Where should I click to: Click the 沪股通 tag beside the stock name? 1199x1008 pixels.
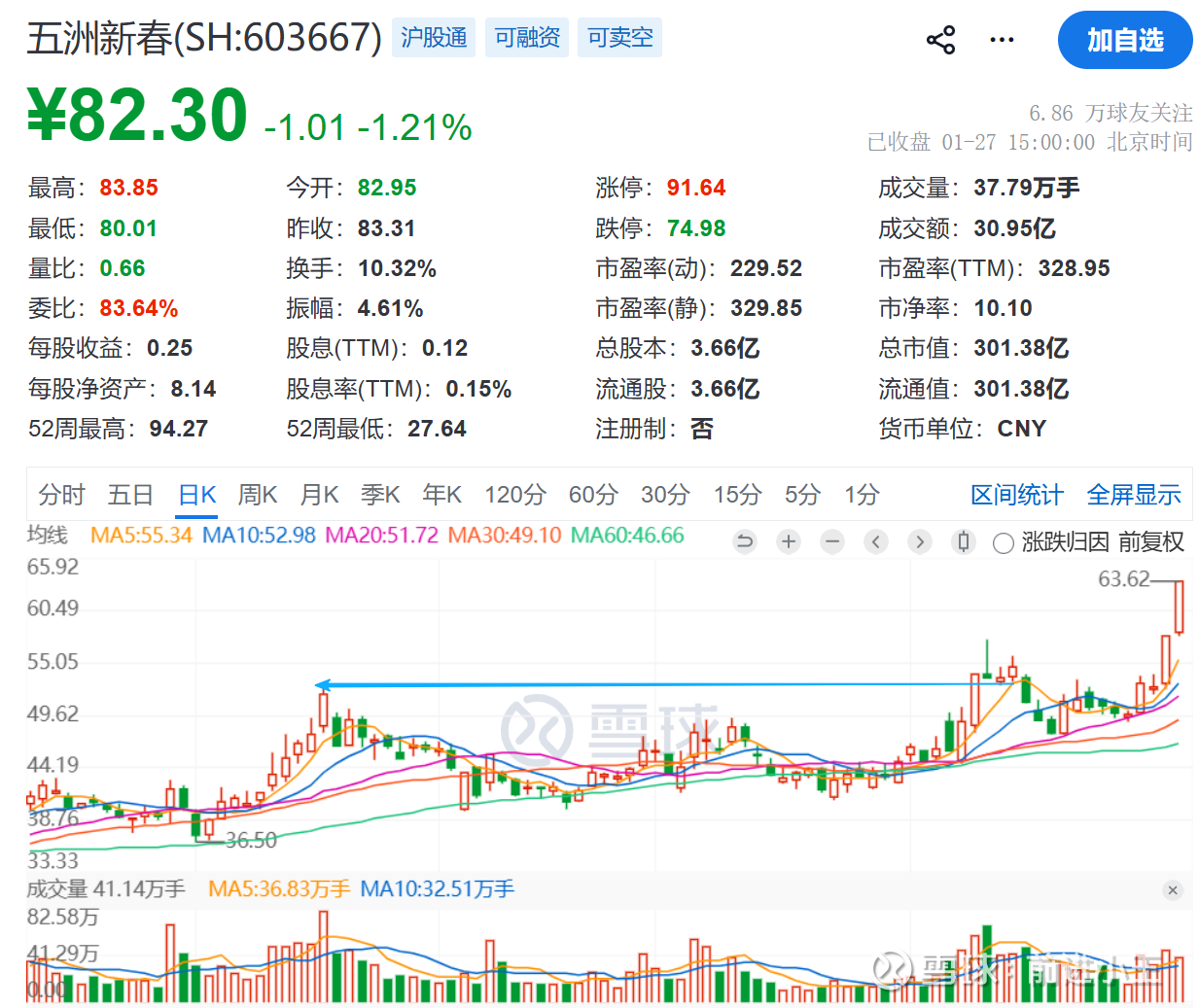434,38
